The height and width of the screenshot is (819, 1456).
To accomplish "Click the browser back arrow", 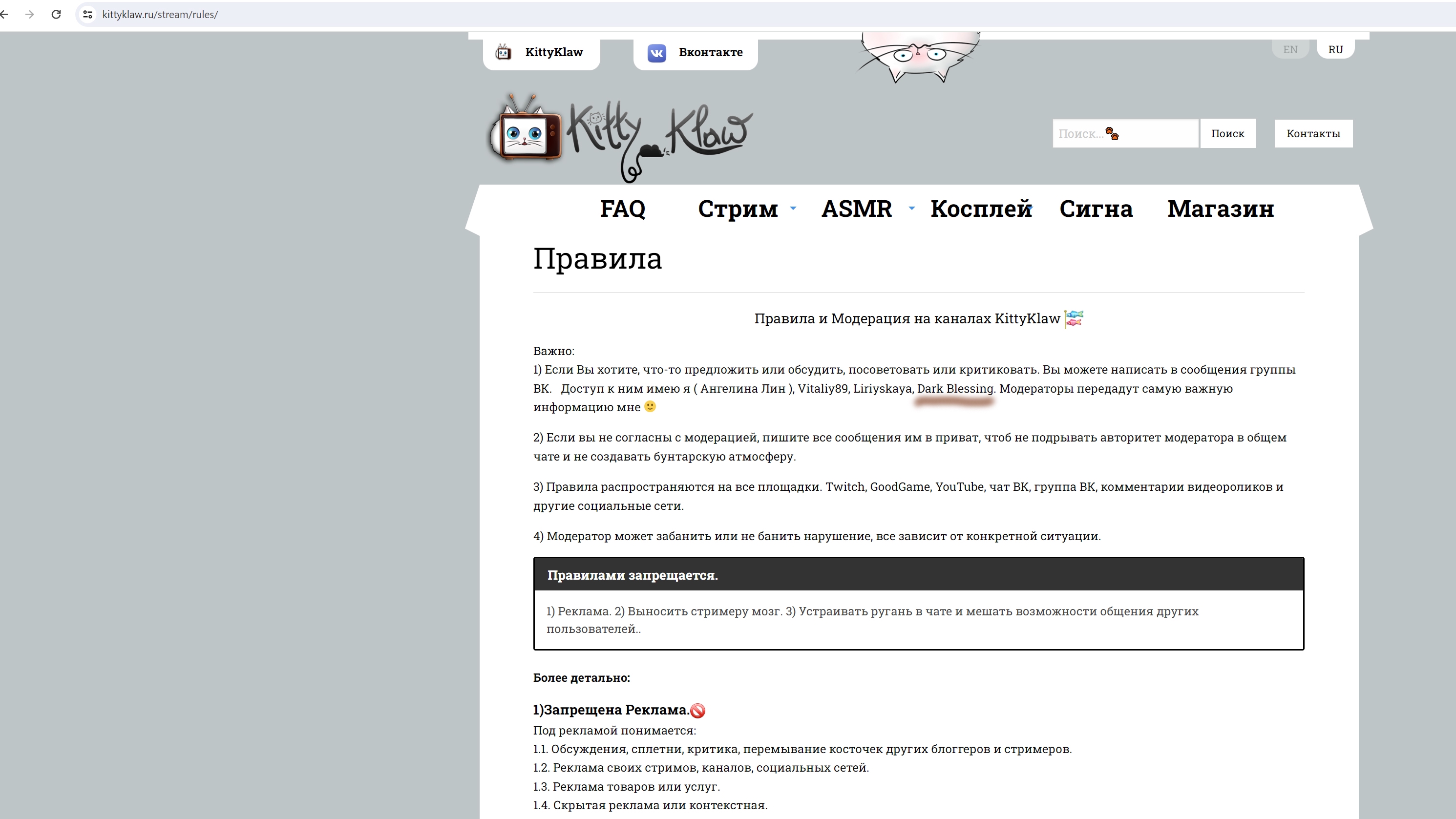I will tap(4, 14).
